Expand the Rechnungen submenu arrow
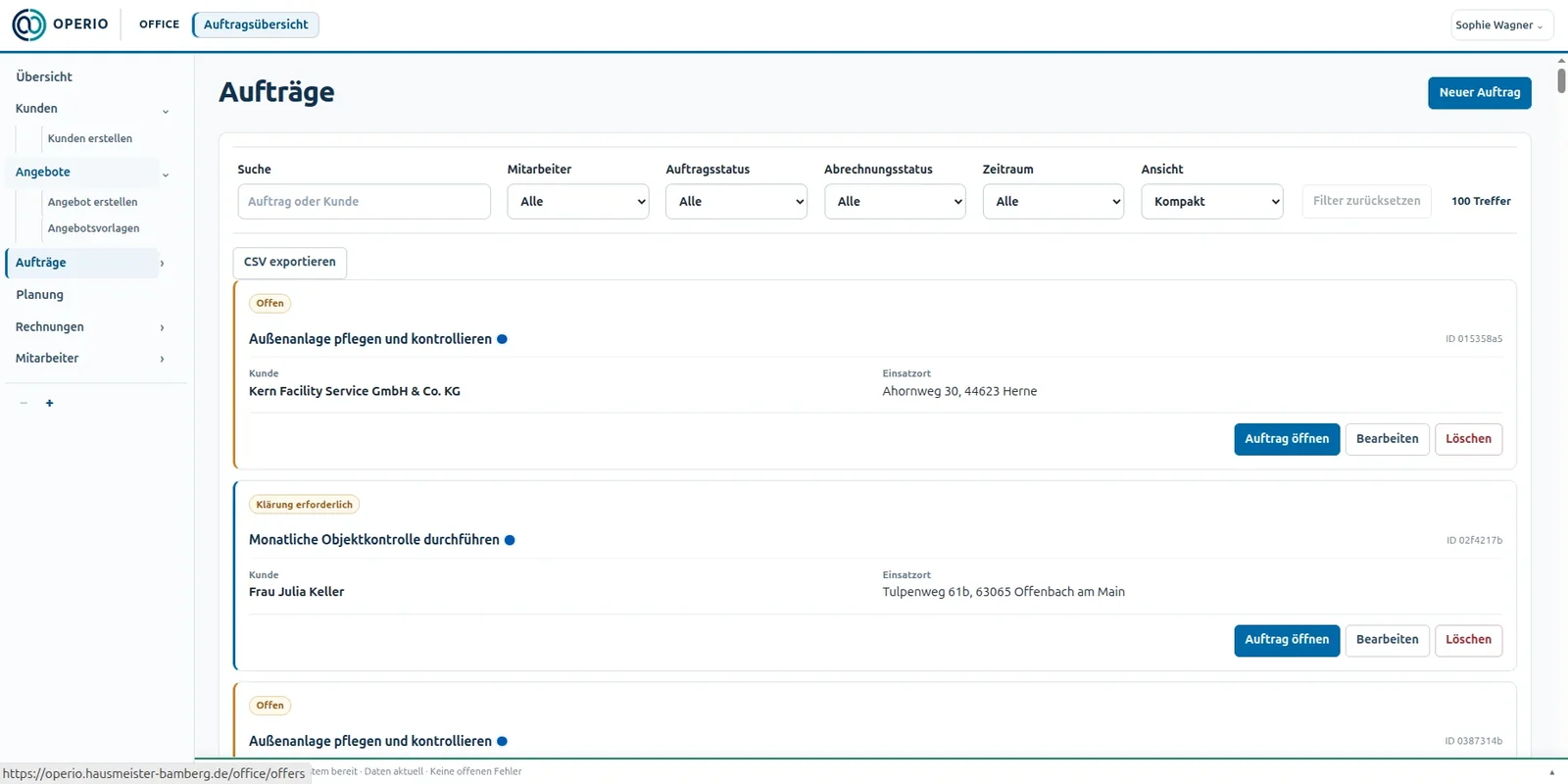This screenshot has width=1568, height=784. [x=162, y=327]
